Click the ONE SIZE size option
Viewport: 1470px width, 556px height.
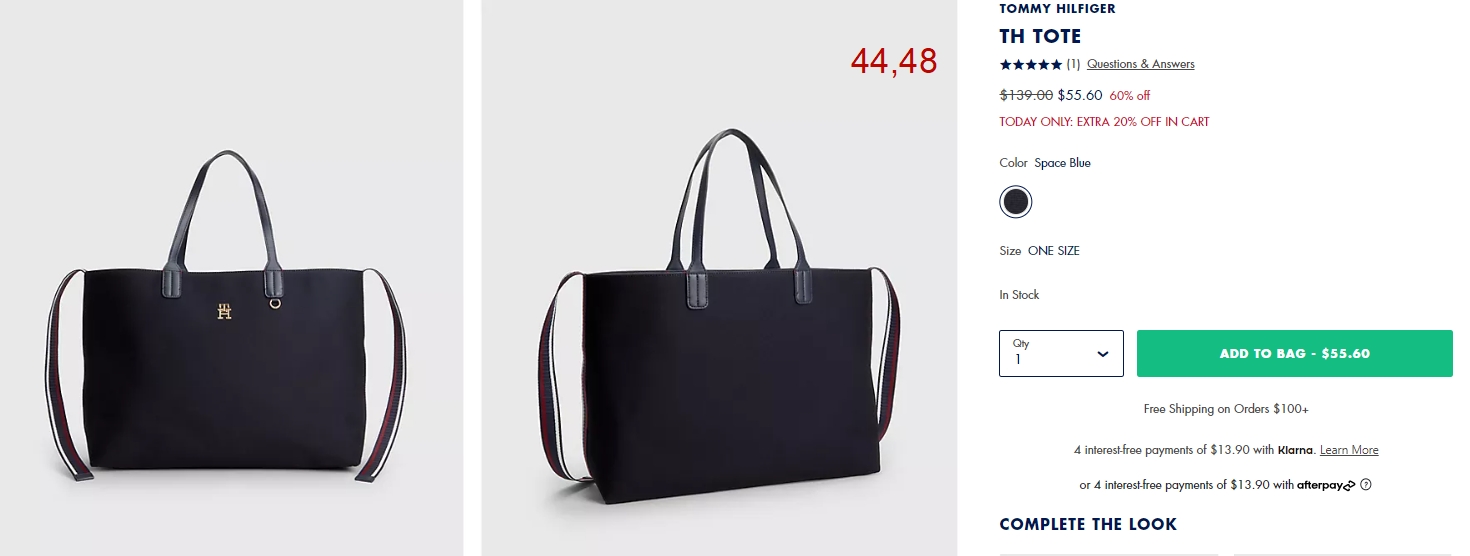1054,251
